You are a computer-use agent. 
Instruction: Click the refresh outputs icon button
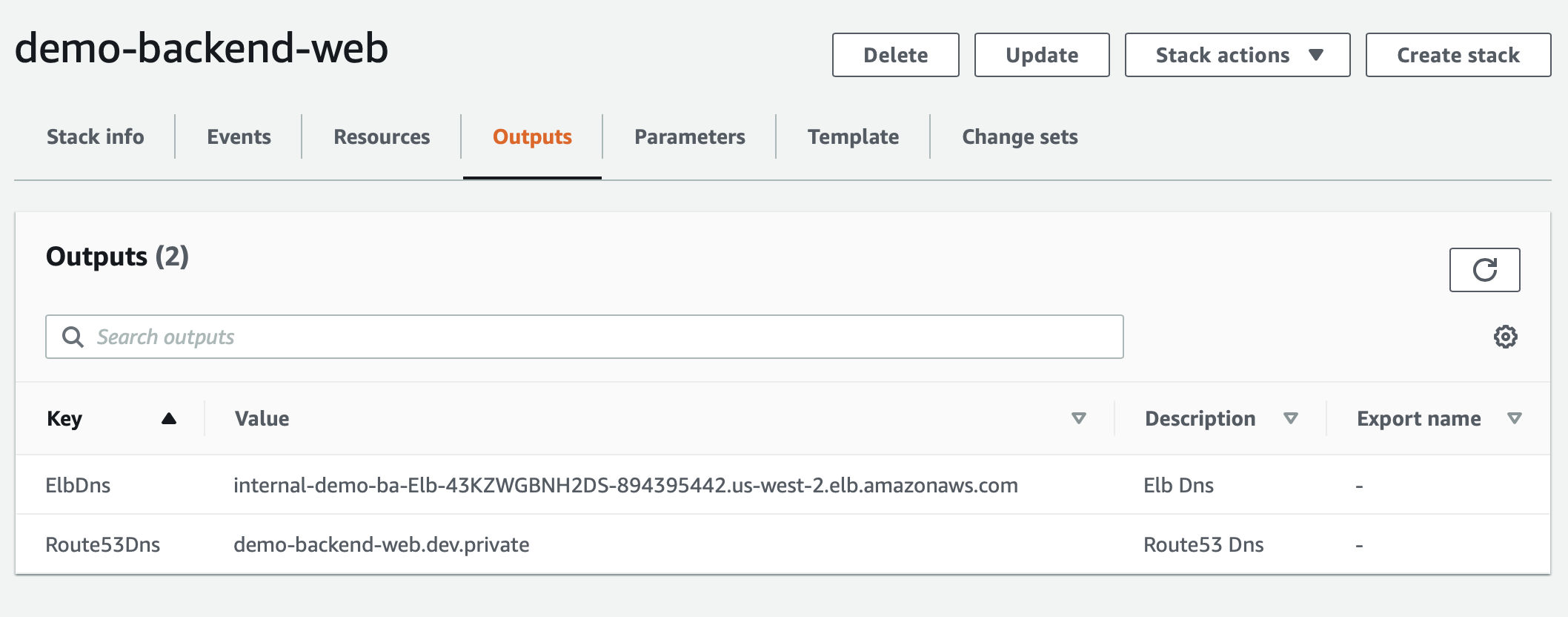point(1484,270)
